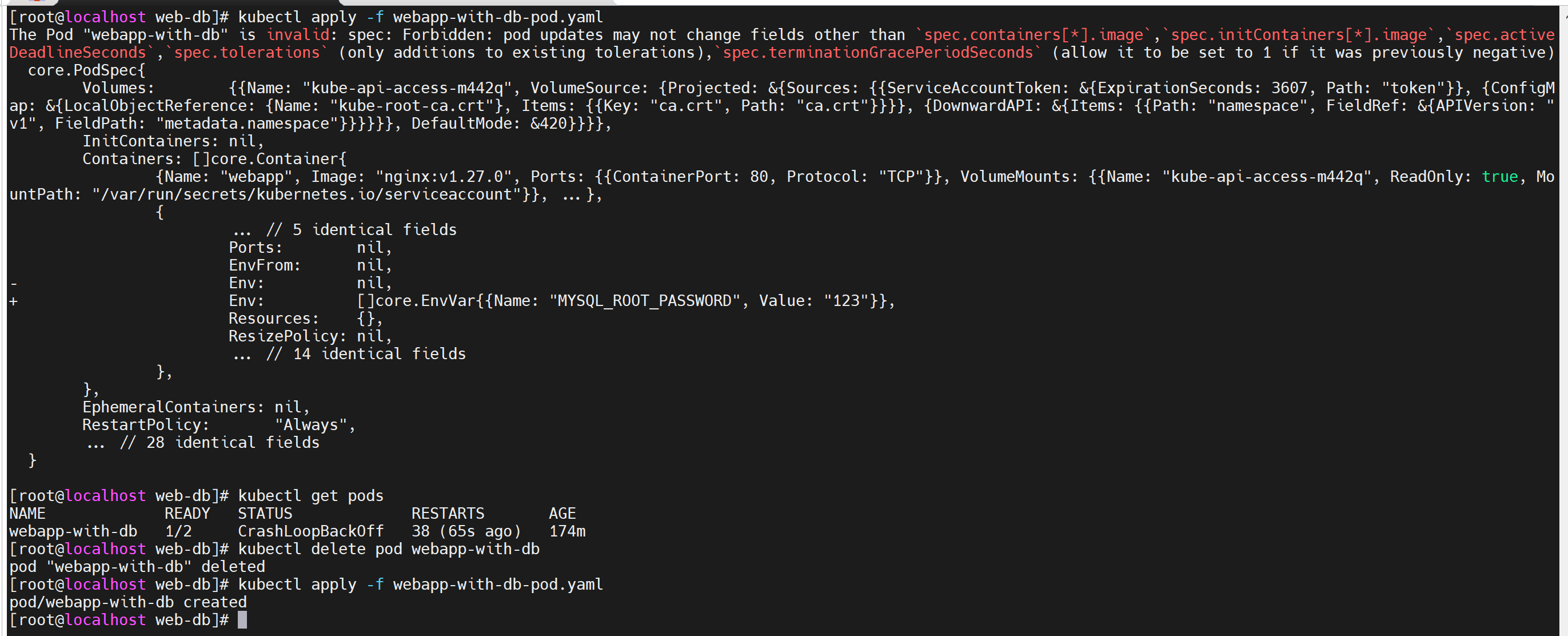This screenshot has height=636, width=1568.
Task: Click the MYSQL_ROOT_PASSWORD variable name
Action: [645, 301]
